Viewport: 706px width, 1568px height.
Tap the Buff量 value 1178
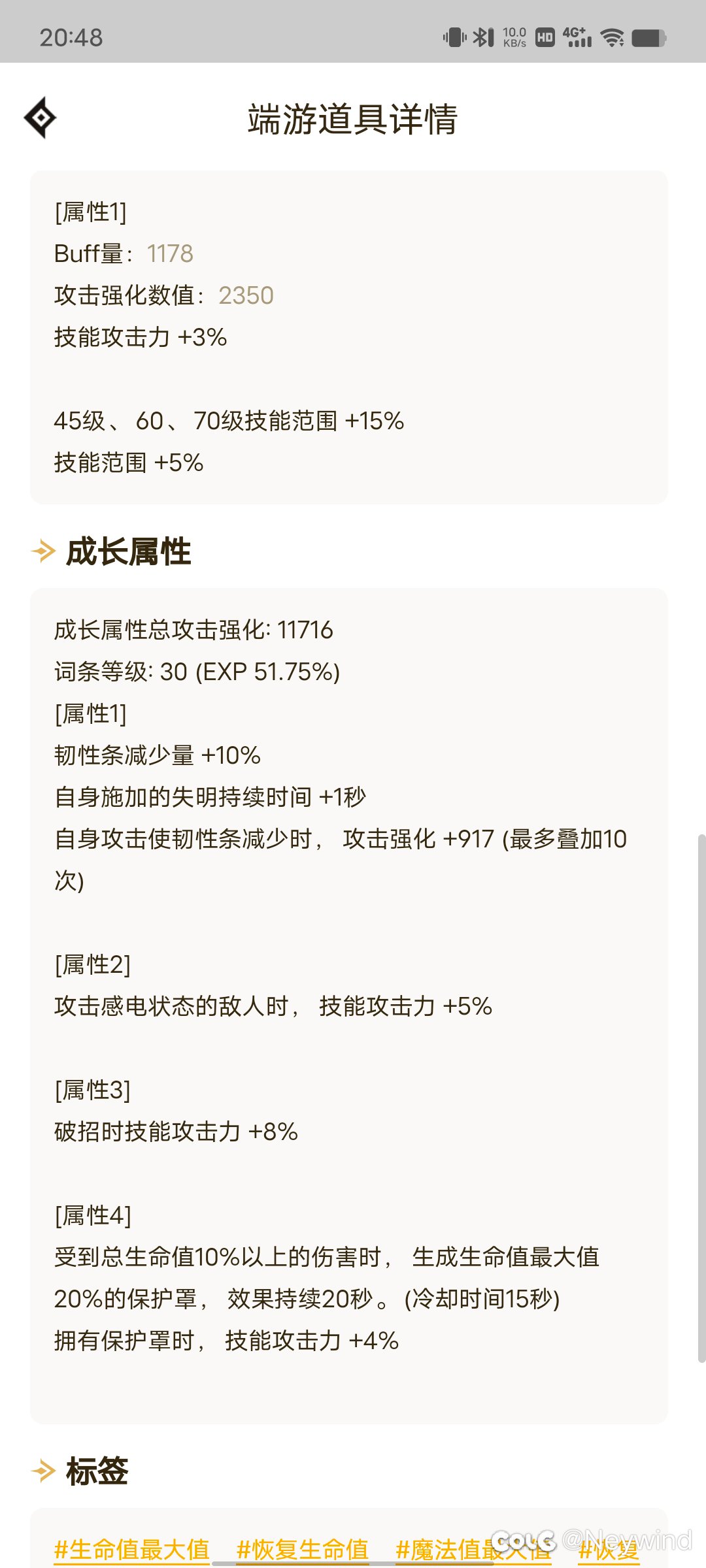pos(170,253)
